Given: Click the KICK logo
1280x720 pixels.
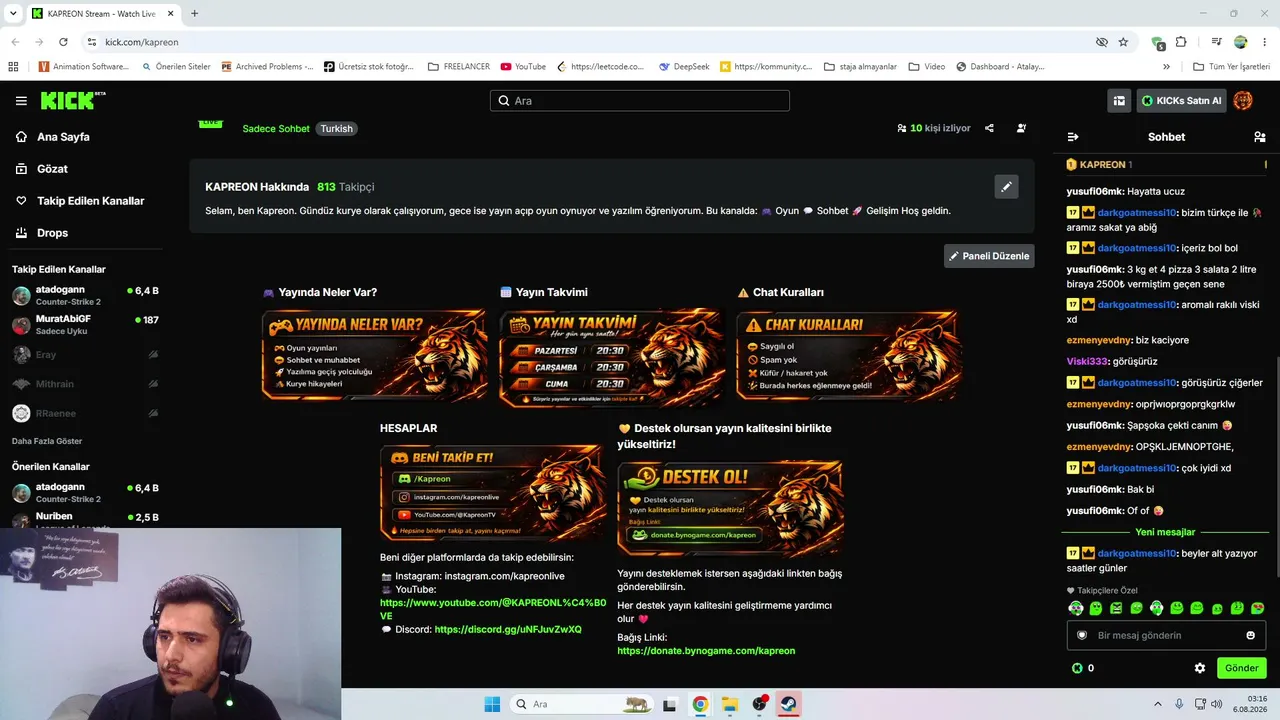Looking at the screenshot, I should 72,100.
